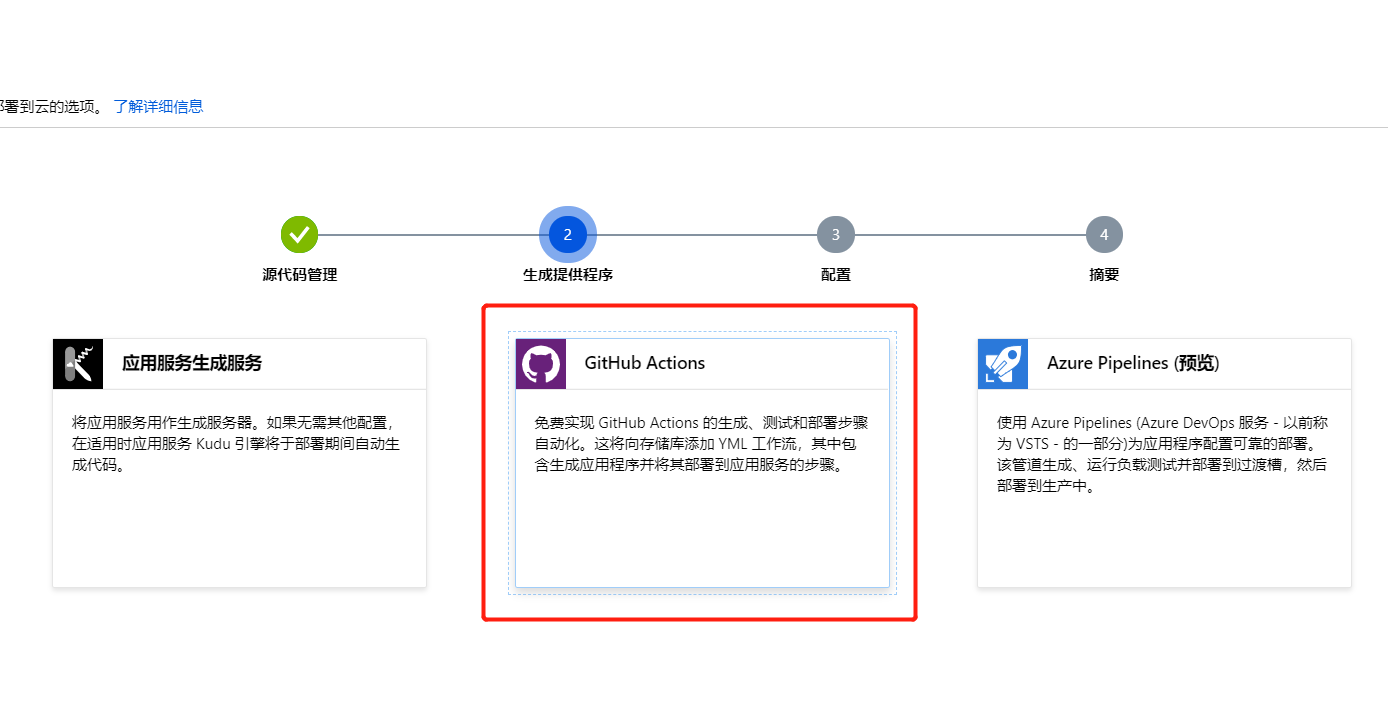Jump to step 3 circle in wizard
1388x702 pixels.
(x=836, y=235)
